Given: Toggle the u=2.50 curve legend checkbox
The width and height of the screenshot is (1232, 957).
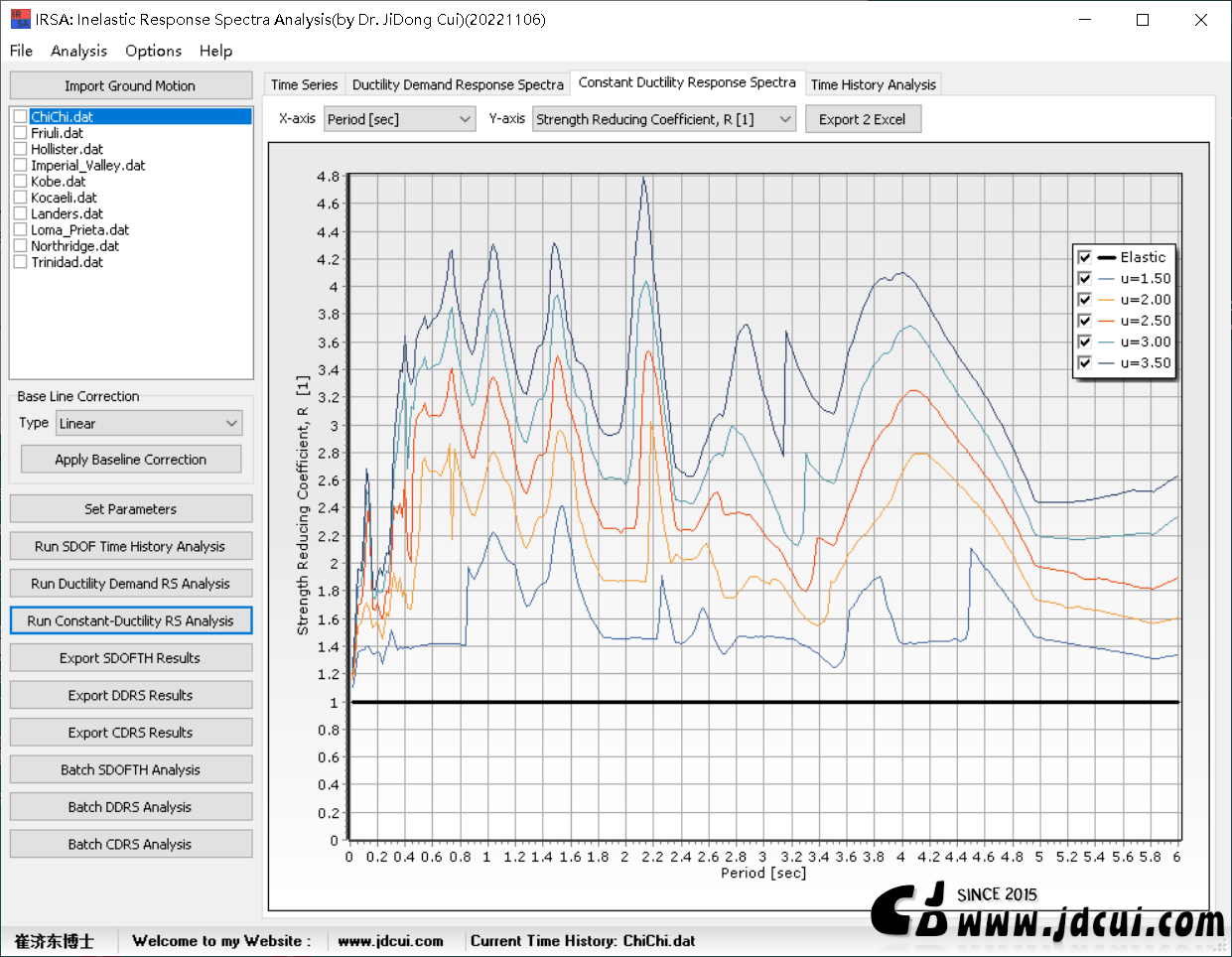Looking at the screenshot, I should click(1085, 321).
